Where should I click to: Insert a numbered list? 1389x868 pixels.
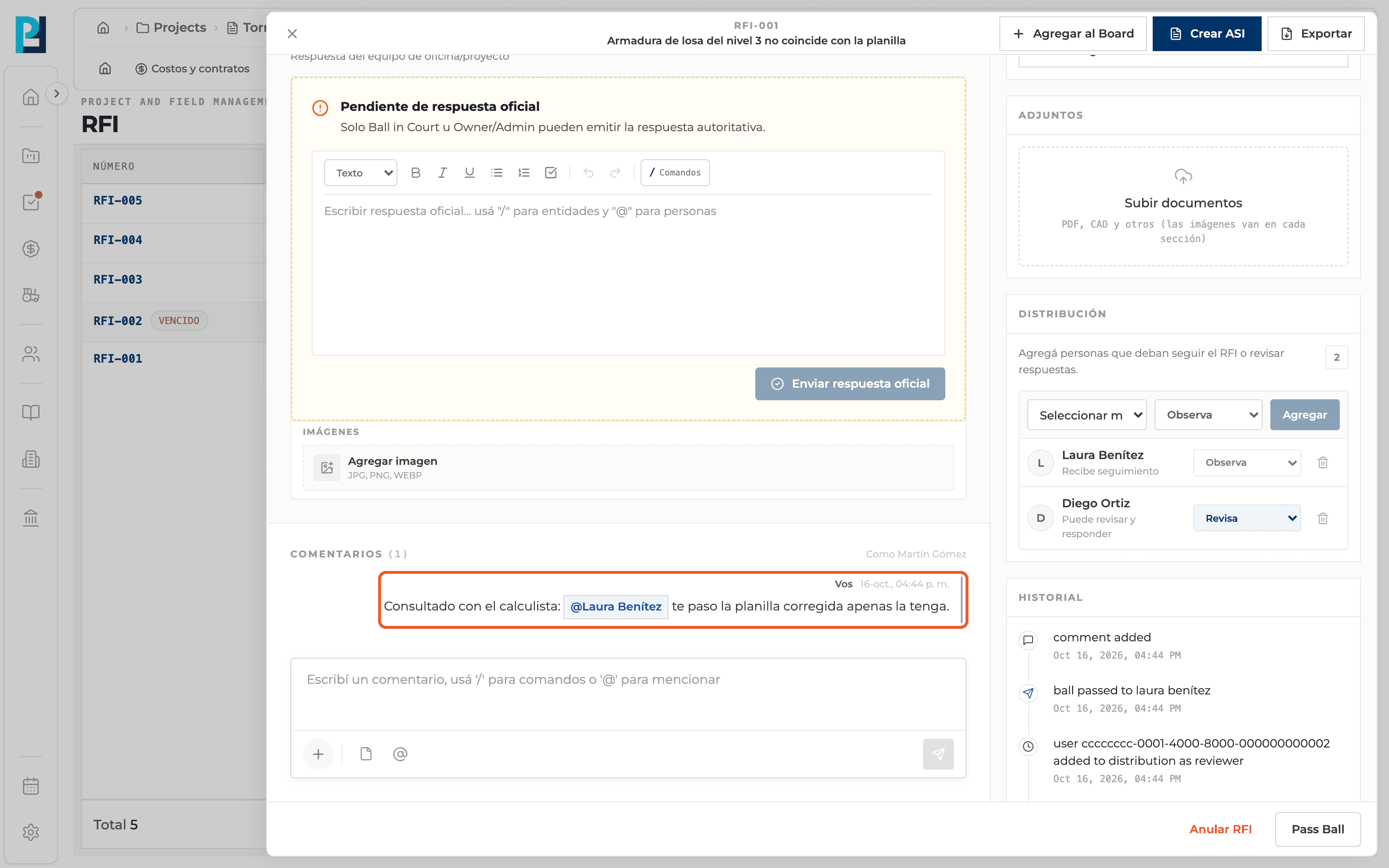(x=523, y=173)
